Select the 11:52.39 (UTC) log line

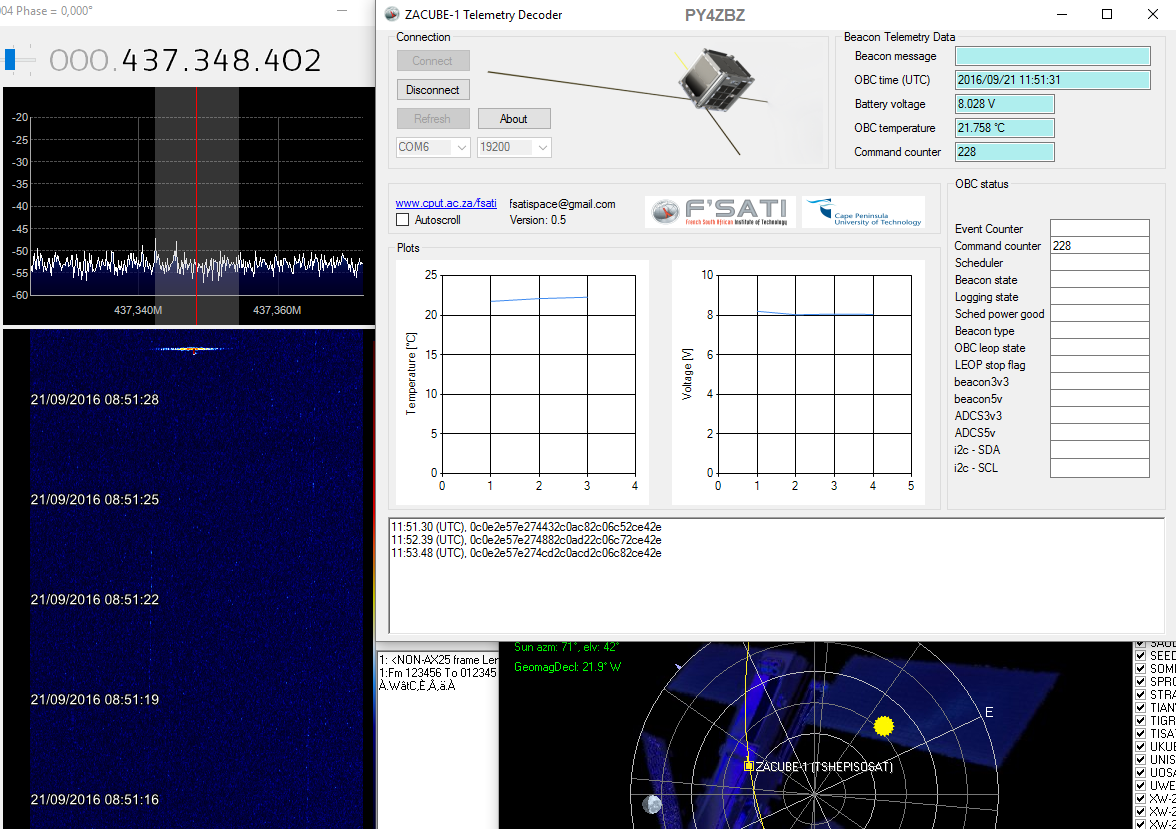tap(526, 539)
